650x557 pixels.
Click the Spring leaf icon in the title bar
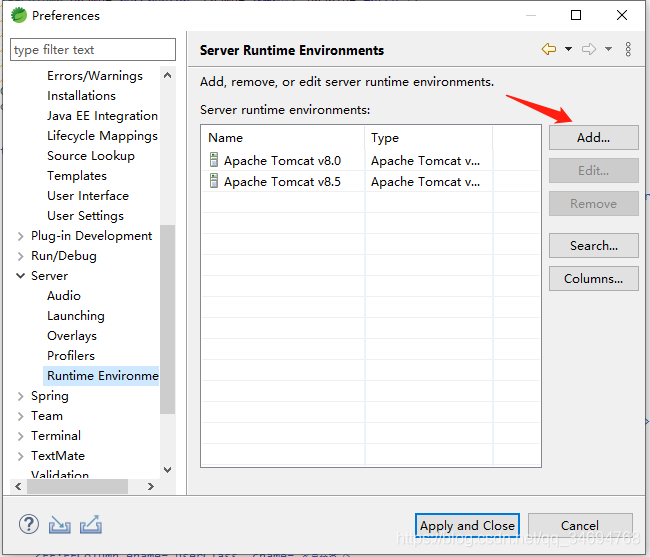point(19,15)
